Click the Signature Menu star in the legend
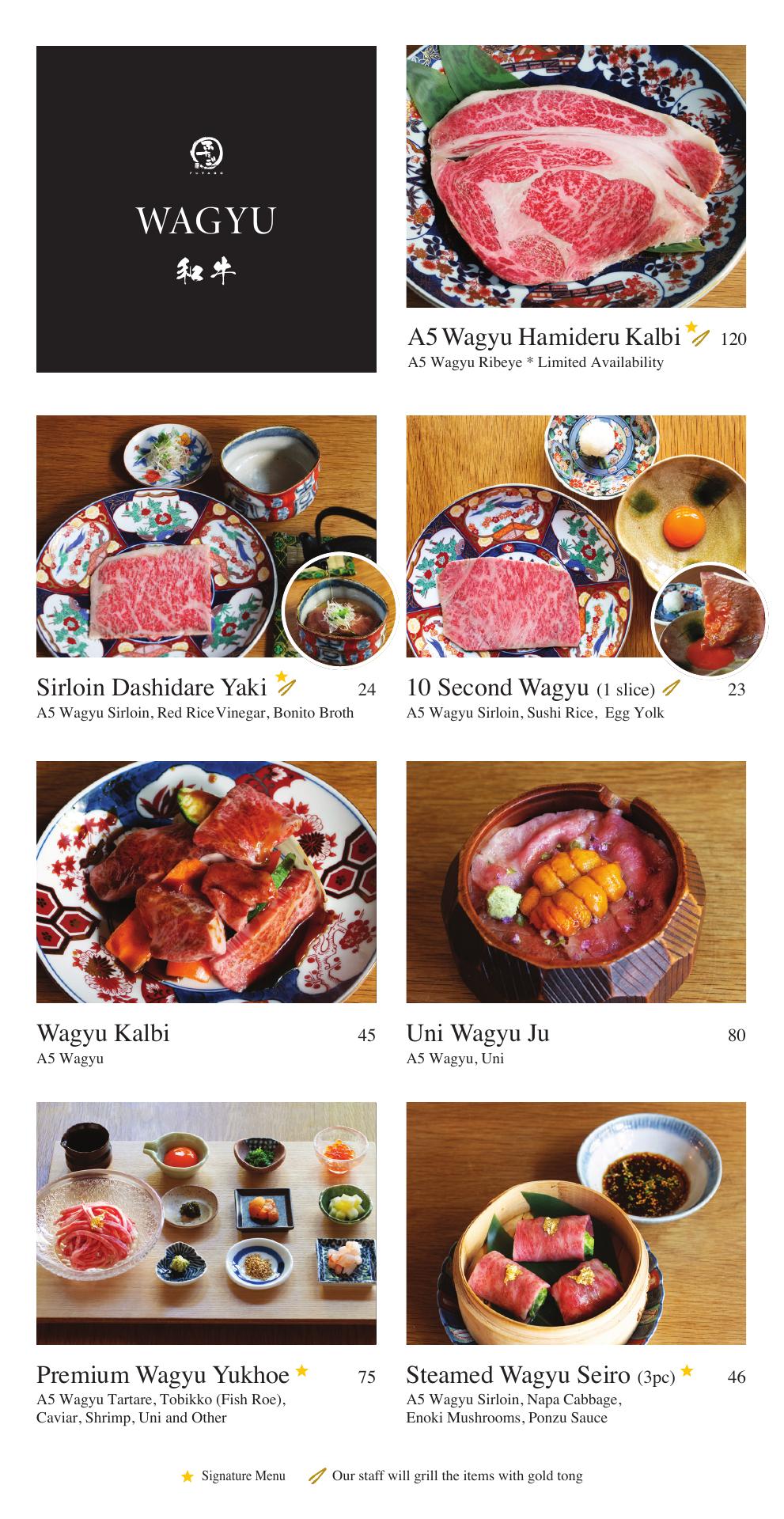 pyautogui.click(x=187, y=1476)
